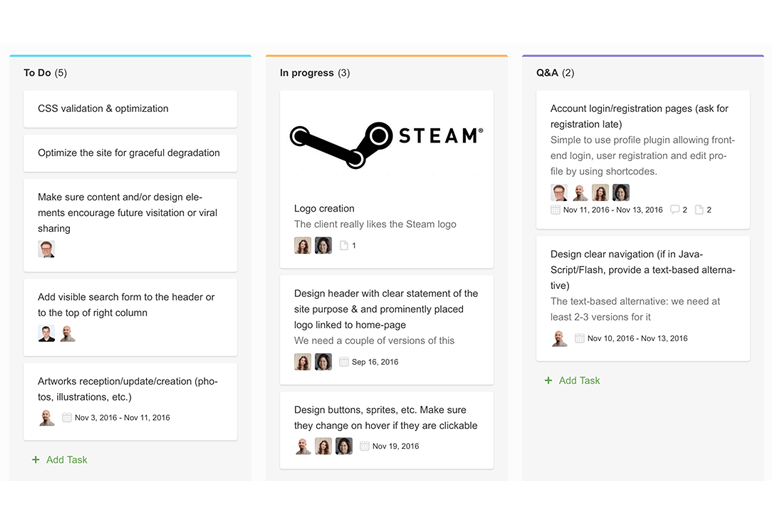Open the viral sharing content task card
Screen dimensions: 772x519
tap(130, 225)
